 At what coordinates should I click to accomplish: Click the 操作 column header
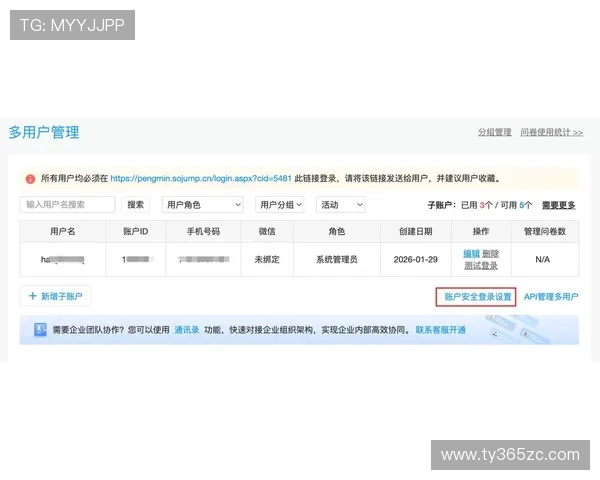(x=481, y=231)
